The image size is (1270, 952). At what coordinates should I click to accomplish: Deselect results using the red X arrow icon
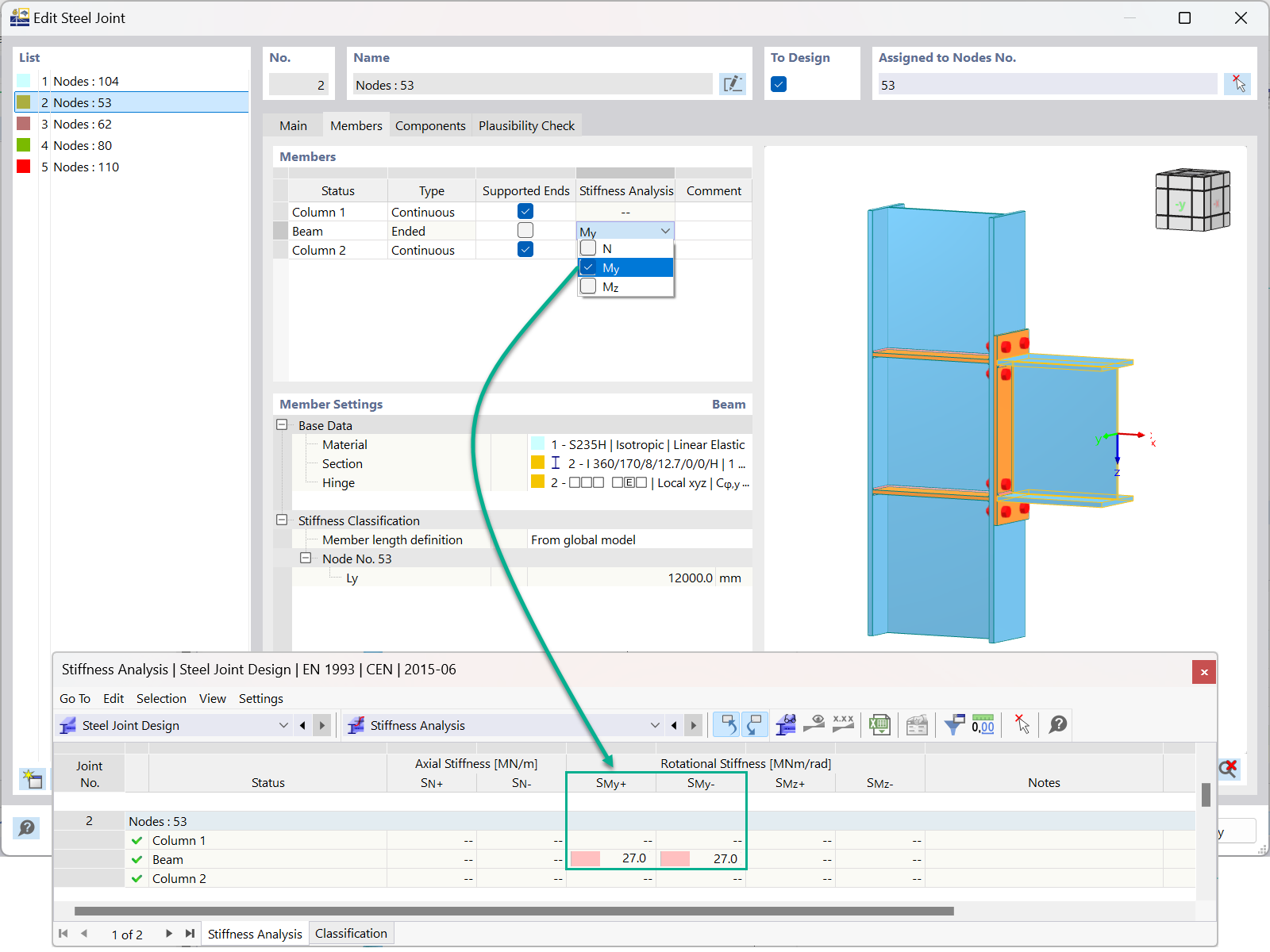[1022, 724]
